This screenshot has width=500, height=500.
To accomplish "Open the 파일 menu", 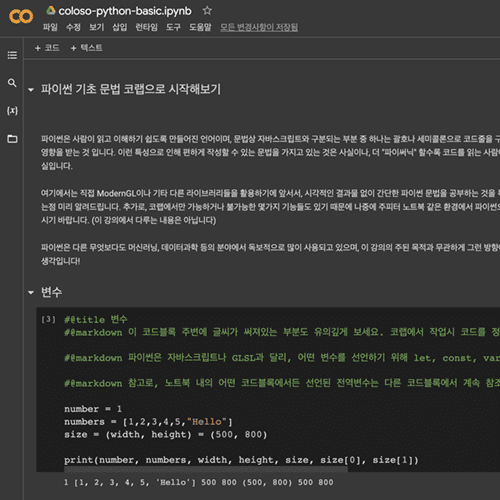I will tap(50, 27).
